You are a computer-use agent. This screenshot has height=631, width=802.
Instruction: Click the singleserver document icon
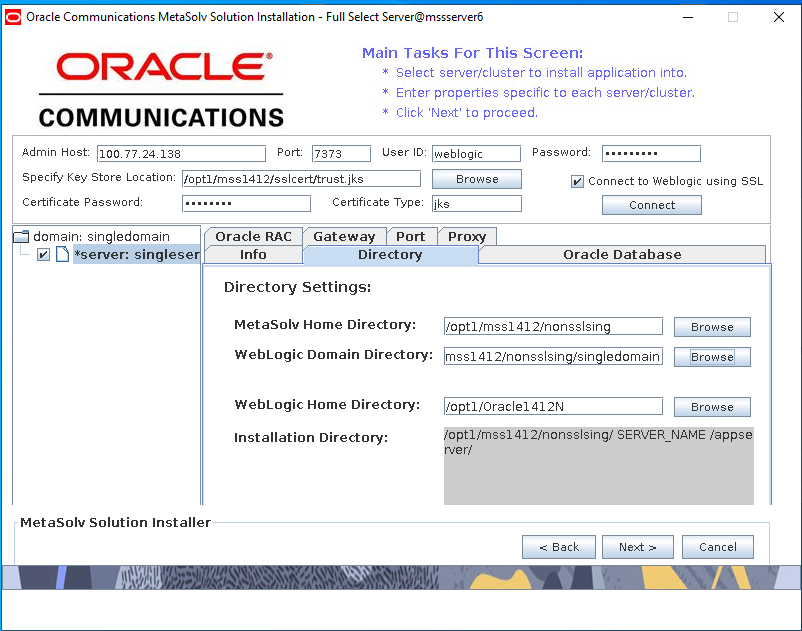pos(62,254)
